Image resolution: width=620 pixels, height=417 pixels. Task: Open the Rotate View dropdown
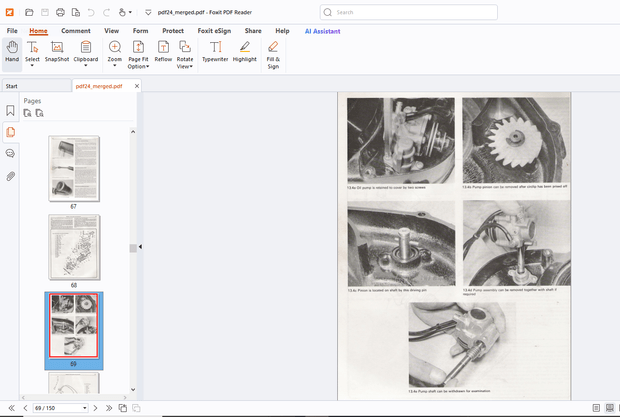tap(185, 62)
